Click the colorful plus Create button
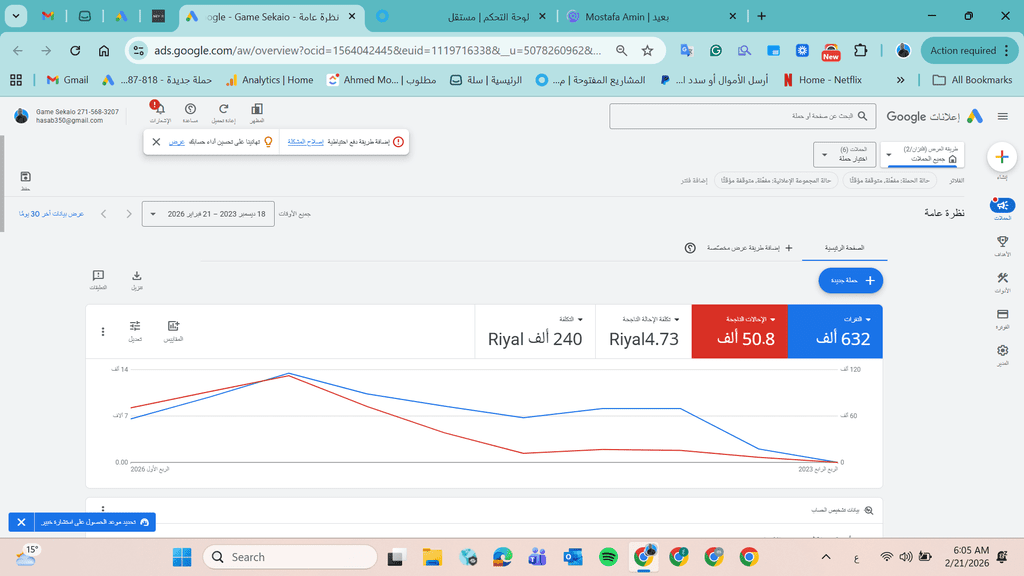Image resolution: width=1024 pixels, height=576 pixels. (1002, 157)
